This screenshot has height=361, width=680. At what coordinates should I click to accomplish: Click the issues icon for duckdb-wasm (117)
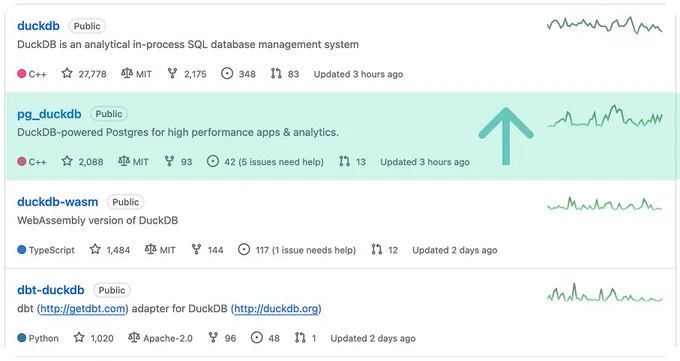point(244,249)
